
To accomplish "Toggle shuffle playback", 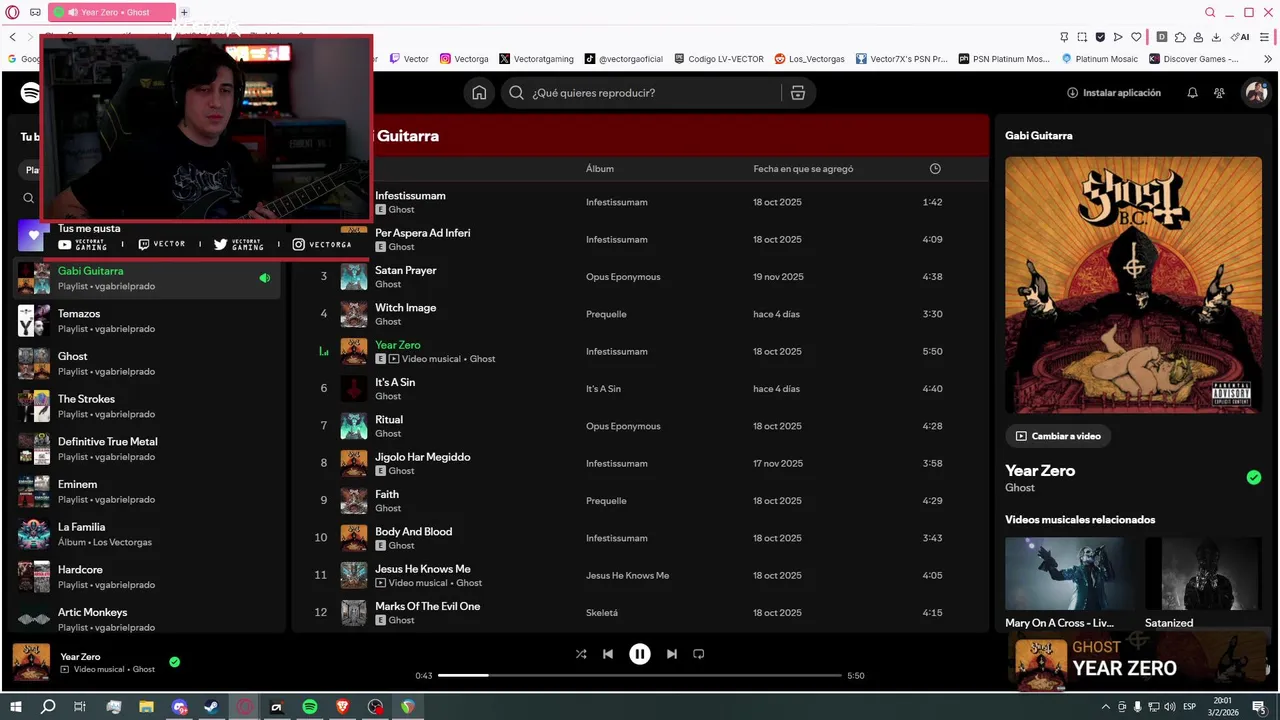I will coord(581,654).
